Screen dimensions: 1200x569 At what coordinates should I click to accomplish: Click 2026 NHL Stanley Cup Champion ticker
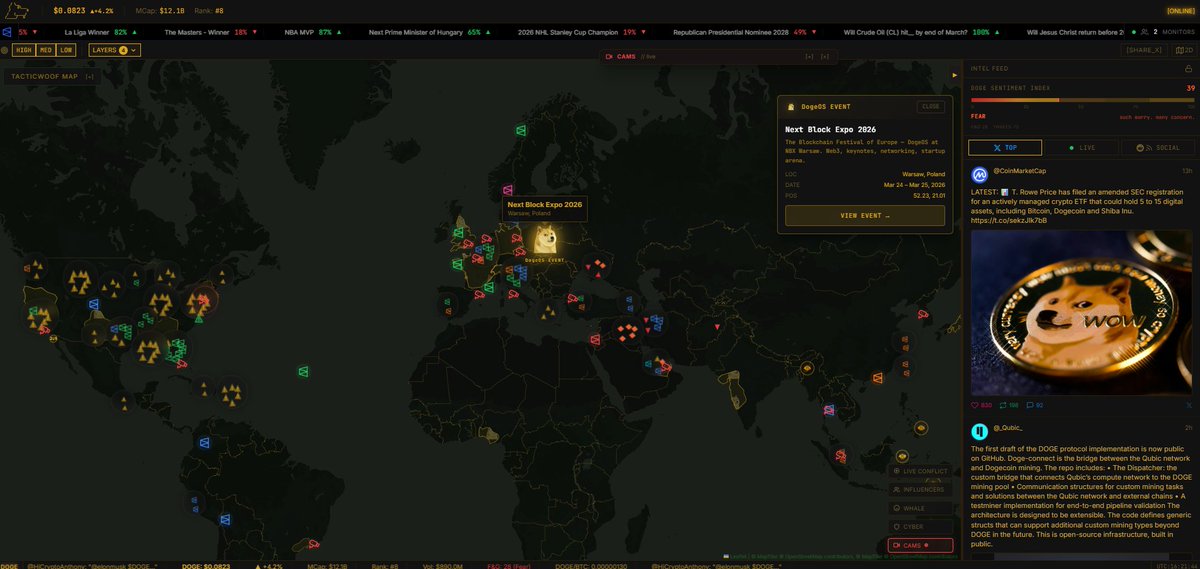pyautogui.click(x=580, y=32)
